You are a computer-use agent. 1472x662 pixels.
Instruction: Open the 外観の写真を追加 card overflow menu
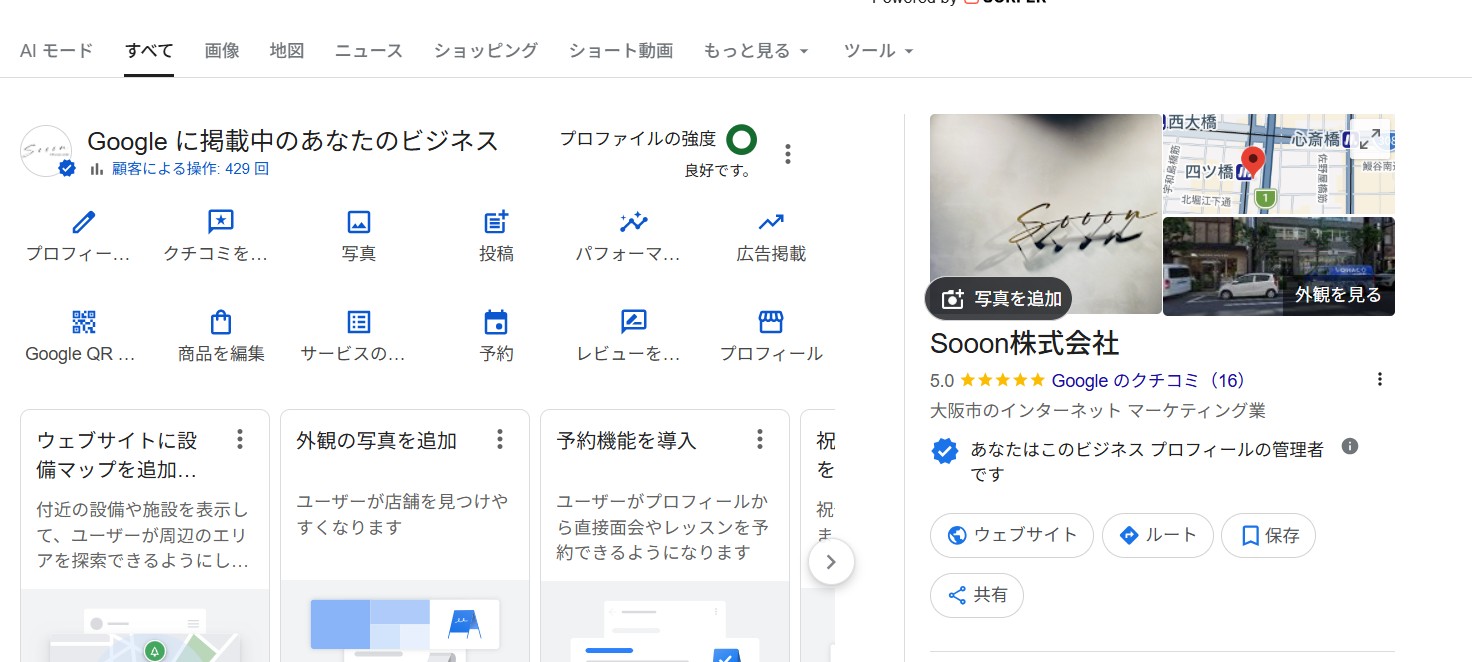tap(499, 439)
